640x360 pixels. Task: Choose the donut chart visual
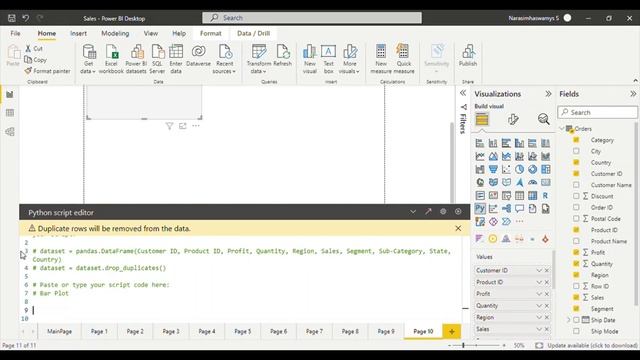[532, 169]
